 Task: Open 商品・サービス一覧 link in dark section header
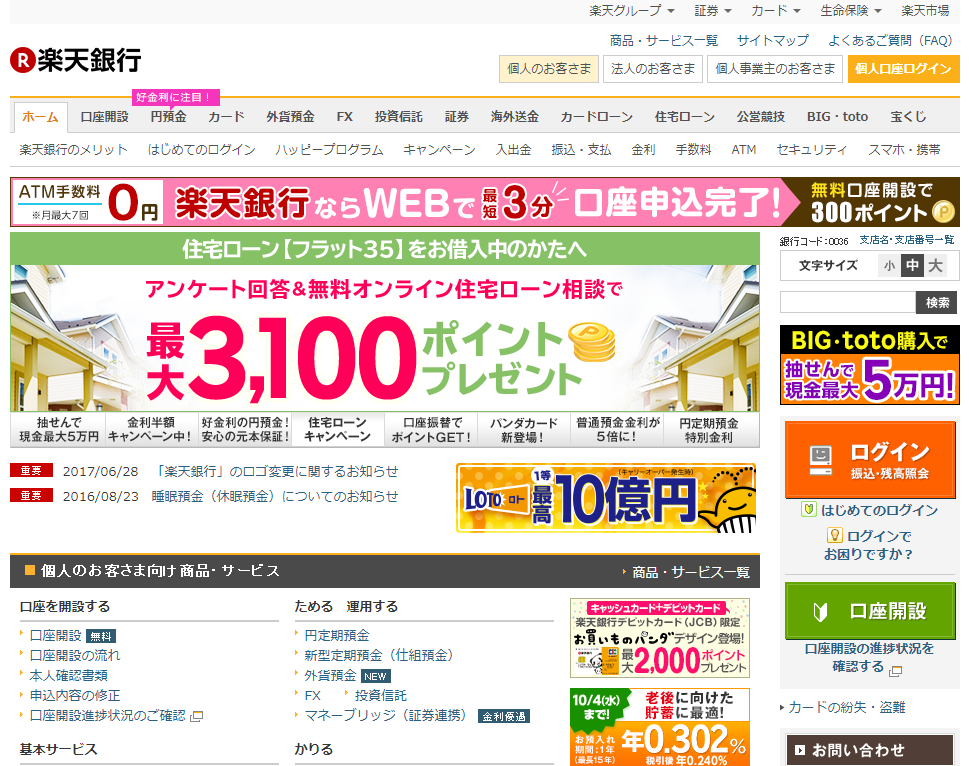coord(690,572)
